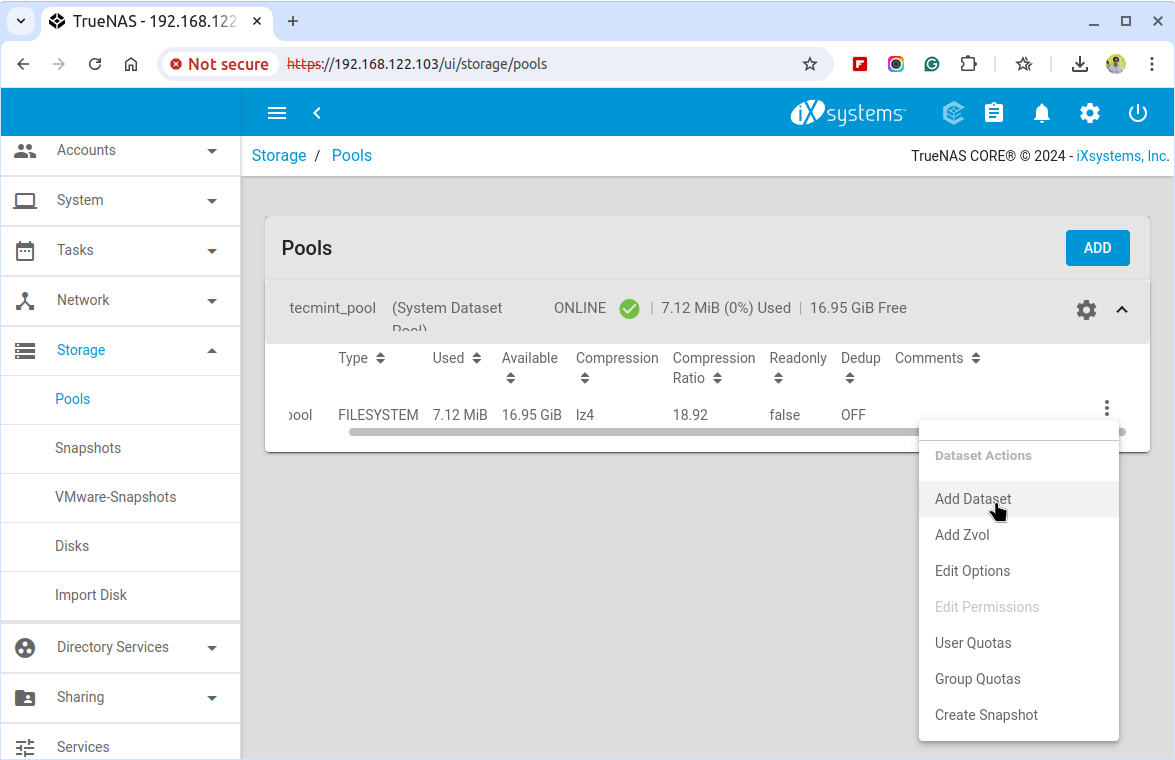Expand the Network menu arrow
Screen dimensions: 1175x760
click(x=212, y=301)
